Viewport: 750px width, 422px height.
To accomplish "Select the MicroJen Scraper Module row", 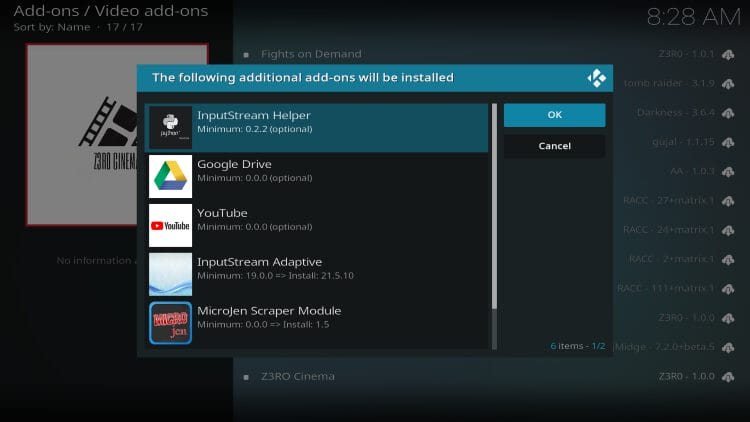I will tap(317, 323).
